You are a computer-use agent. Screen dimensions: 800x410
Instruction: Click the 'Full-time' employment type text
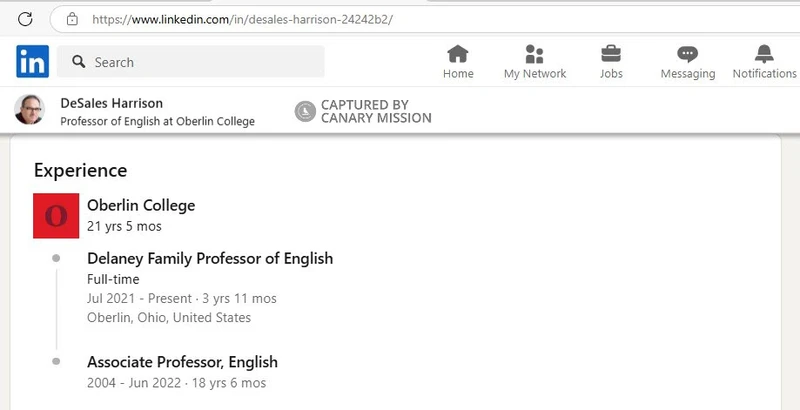113,279
